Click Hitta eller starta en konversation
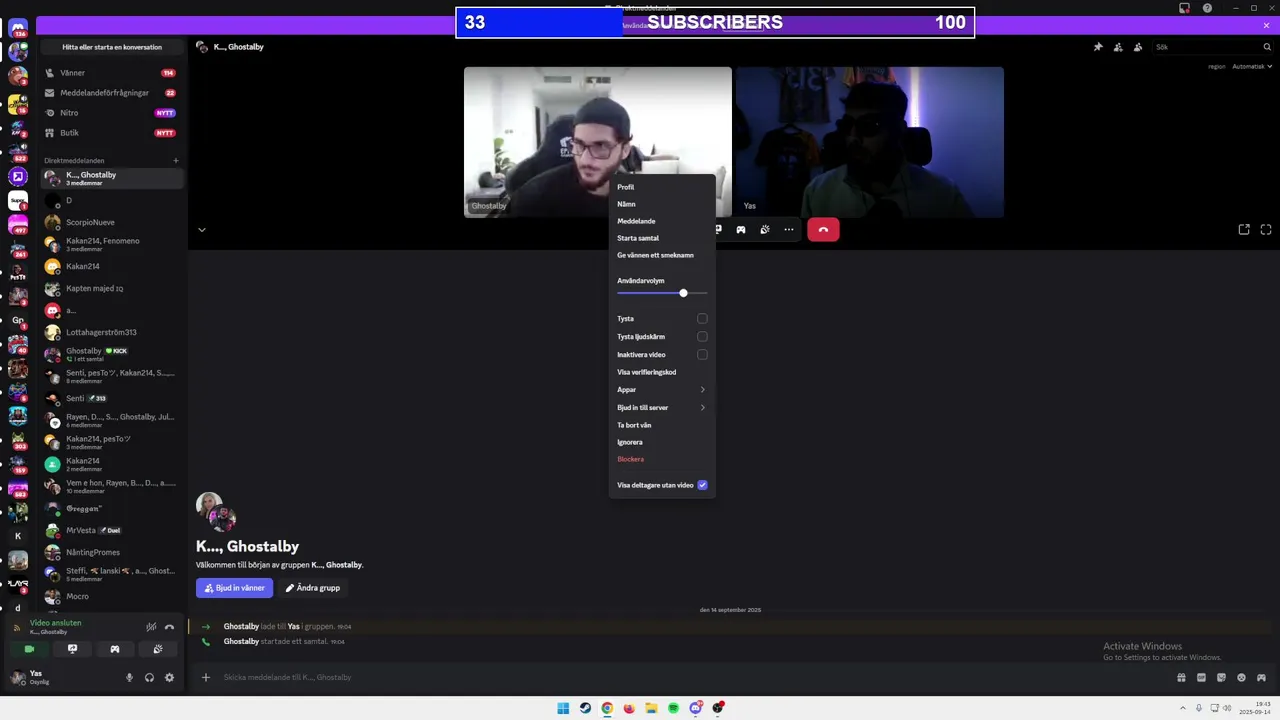Screen dimensions: 1280x720 pyautogui.click(x=112, y=47)
